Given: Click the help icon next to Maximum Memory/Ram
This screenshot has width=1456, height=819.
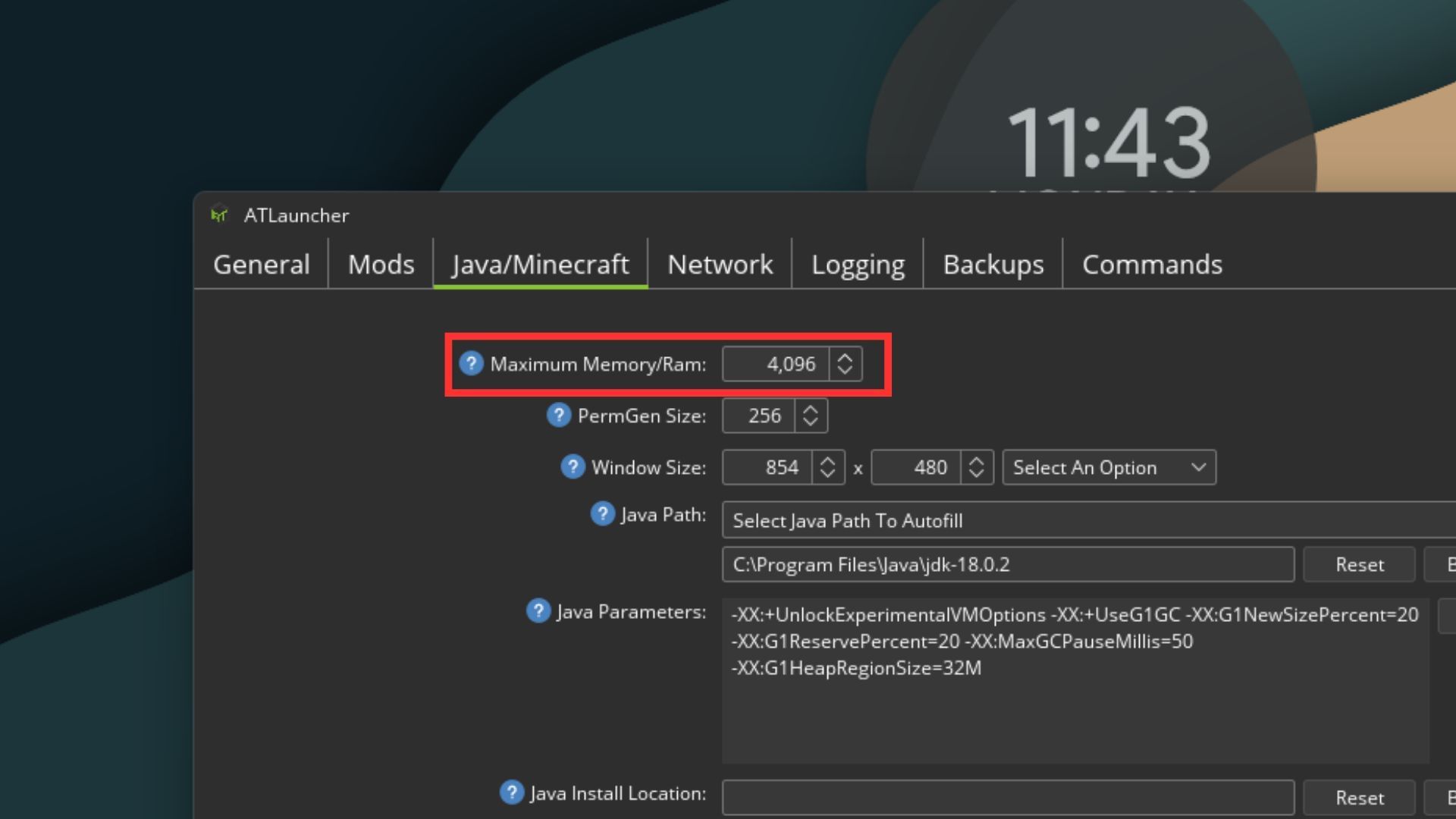Looking at the screenshot, I should point(473,362).
